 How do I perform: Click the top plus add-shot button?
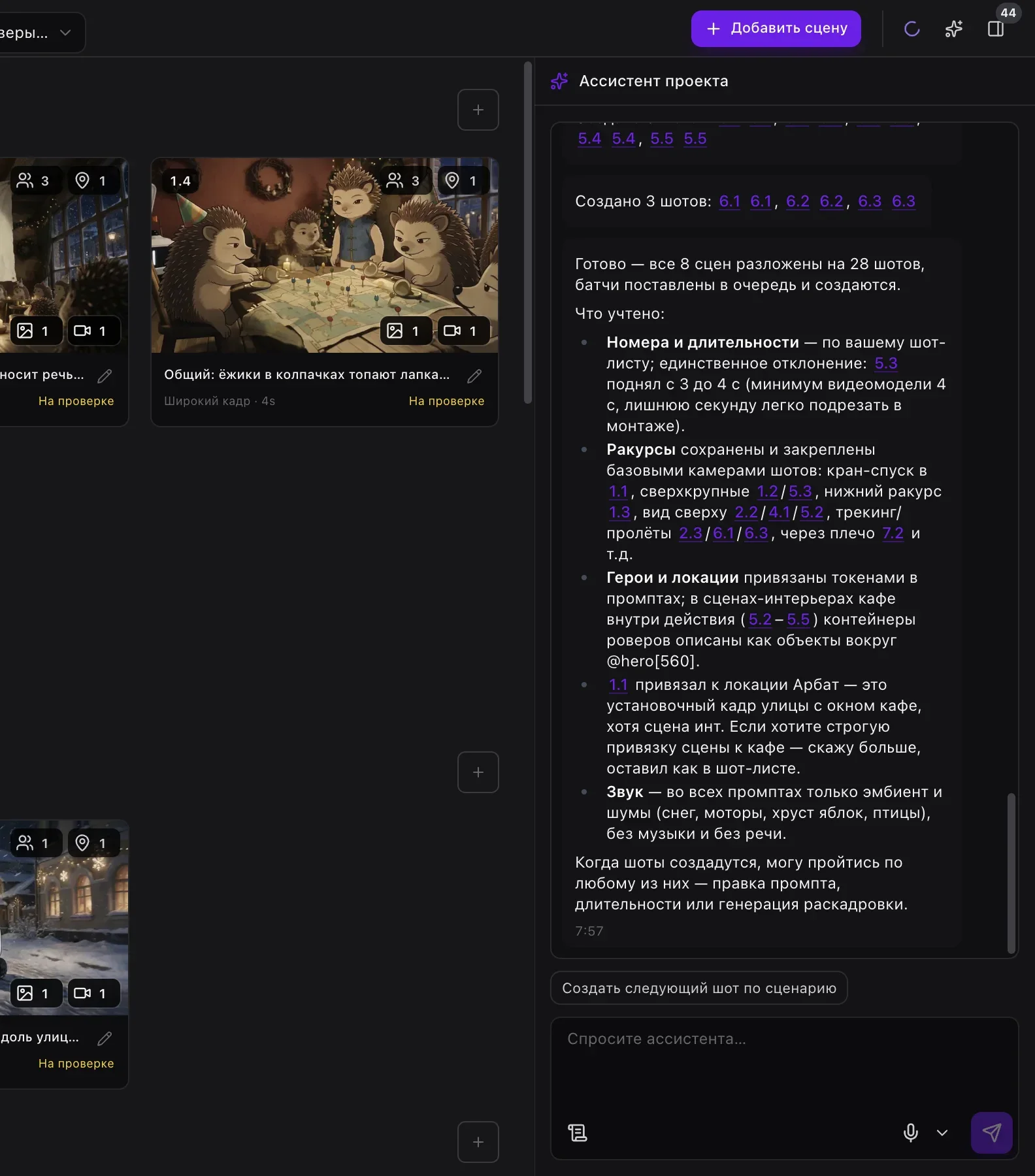tap(478, 110)
